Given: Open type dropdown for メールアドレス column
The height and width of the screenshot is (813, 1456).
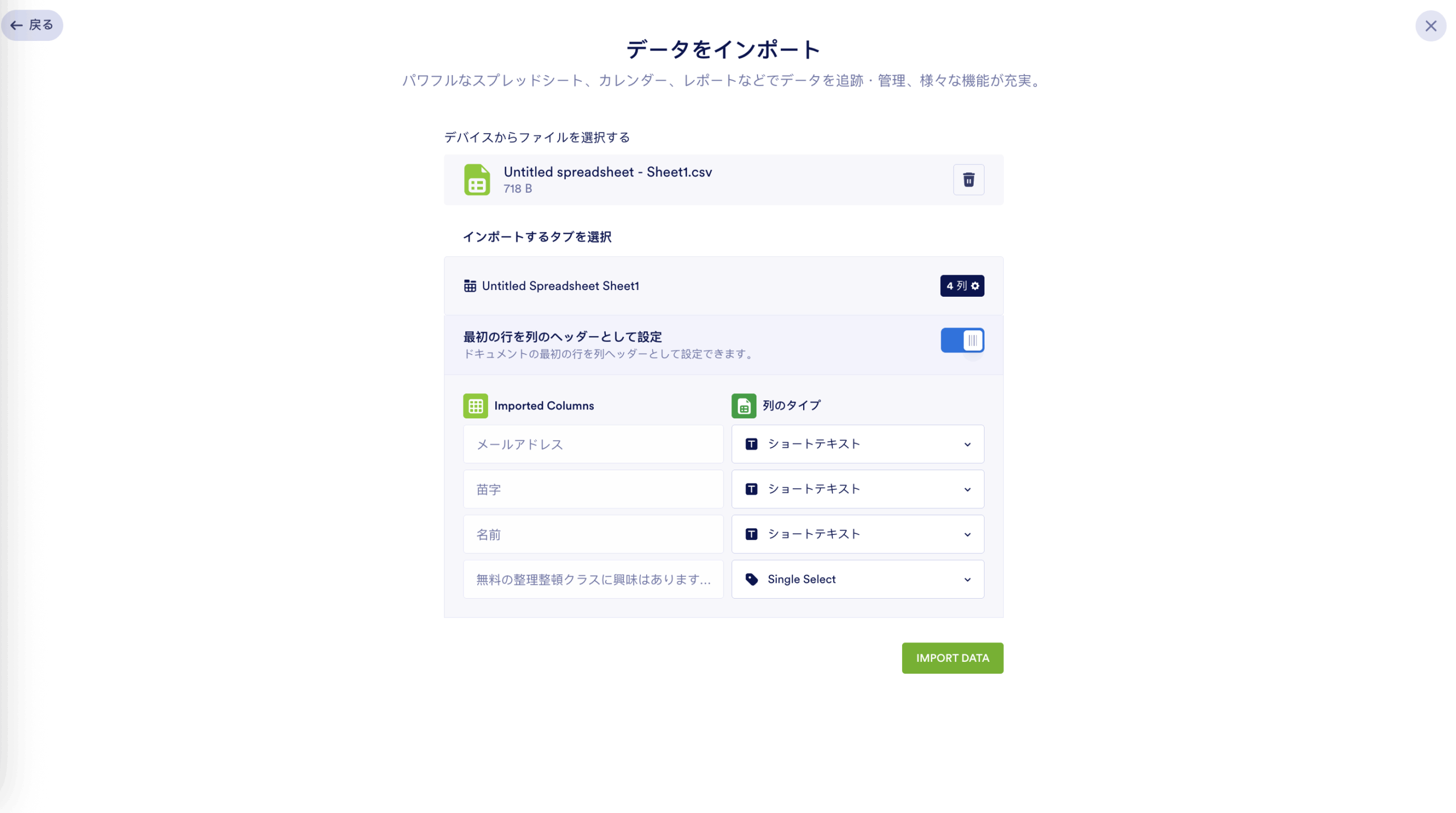Looking at the screenshot, I should 858,444.
